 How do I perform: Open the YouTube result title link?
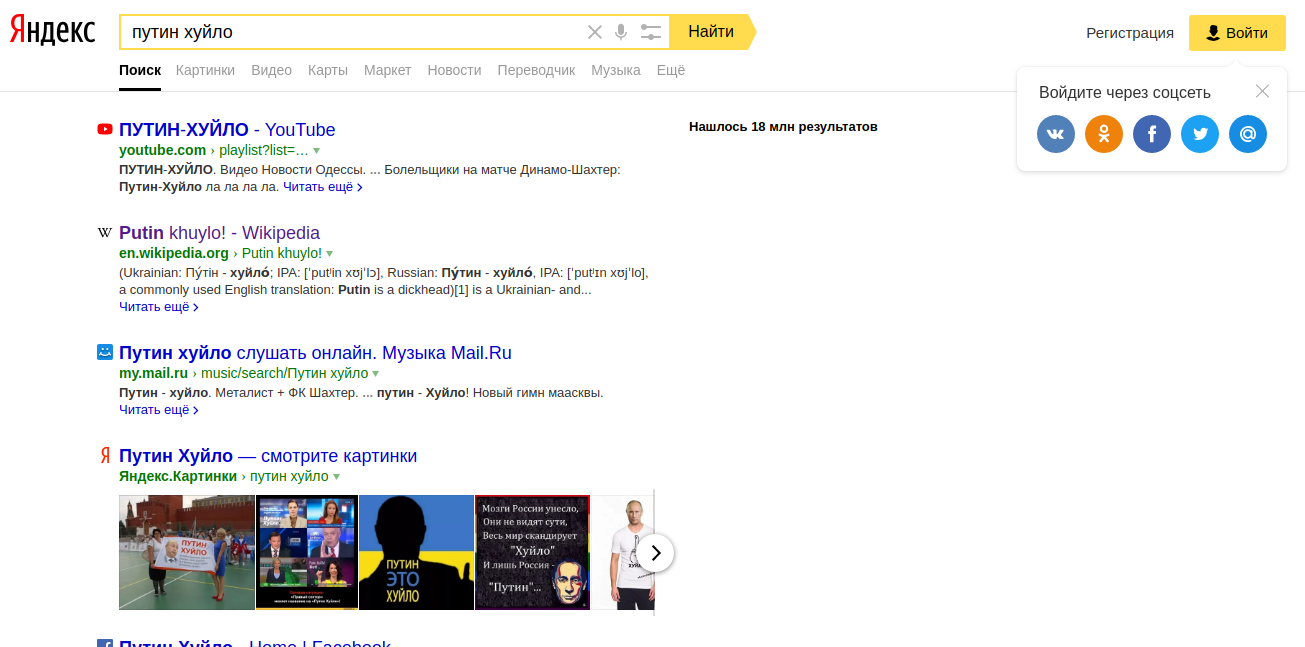tap(227, 129)
